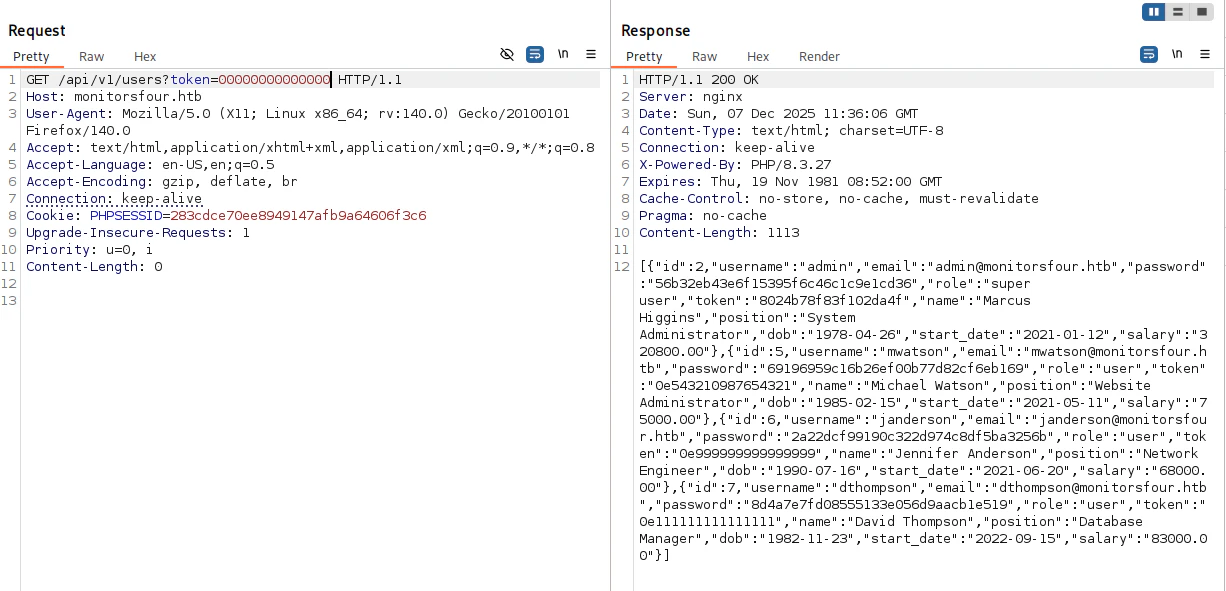The width and height of the screenshot is (1226, 591).
Task: Open the Request panel hamburger options menu
Action: (591, 54)
